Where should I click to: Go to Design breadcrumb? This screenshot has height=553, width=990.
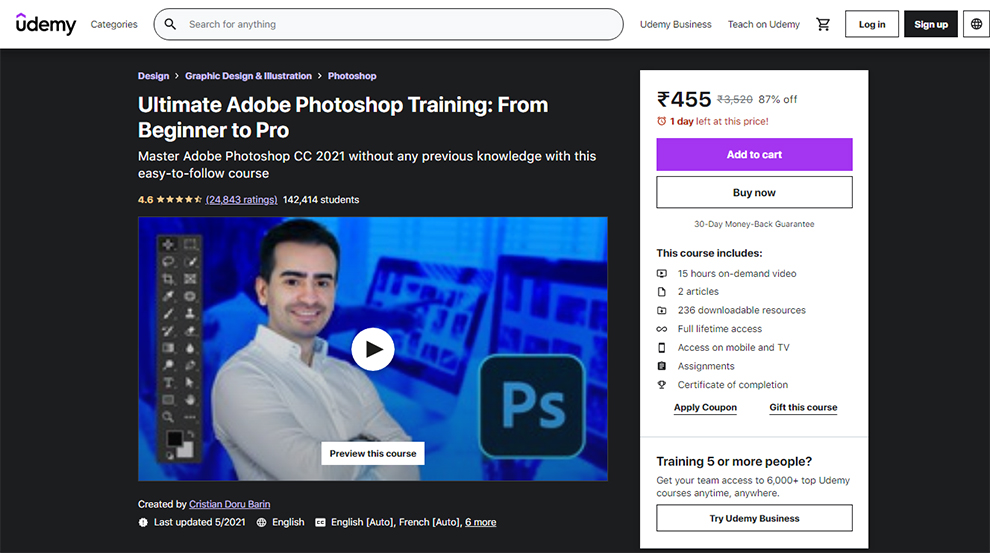tap(153, 76)
